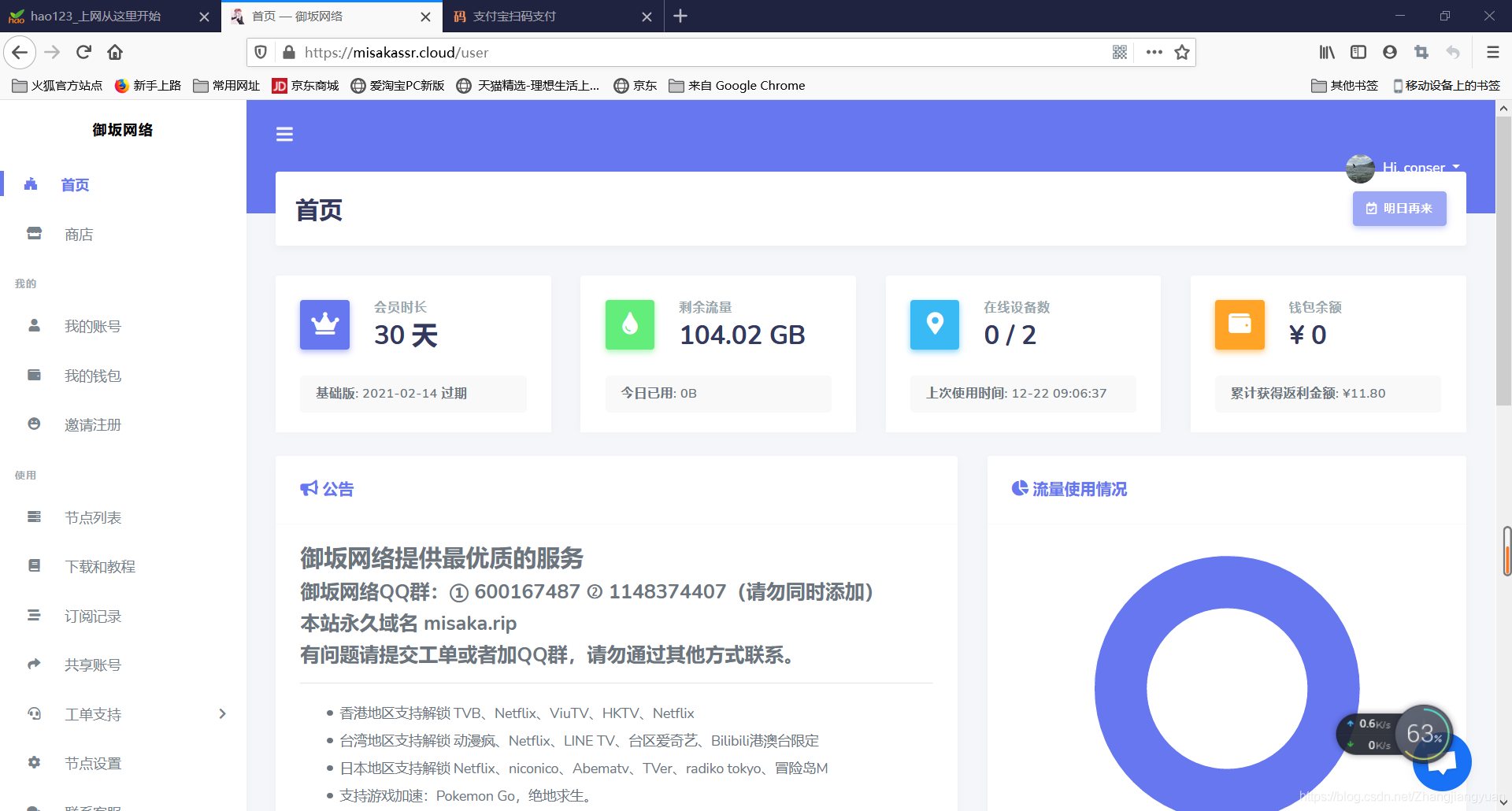
Task: Open the 京东商城 bookmark
Action: pos(306,85)
